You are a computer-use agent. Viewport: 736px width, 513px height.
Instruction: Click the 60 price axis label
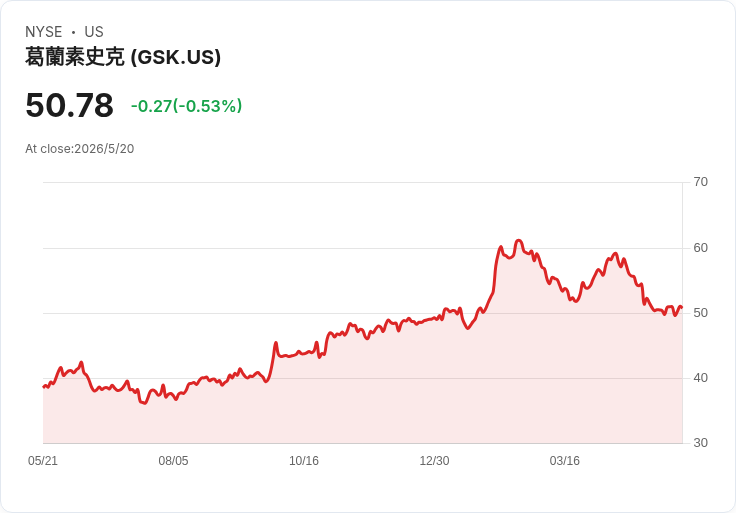(700, 248)
